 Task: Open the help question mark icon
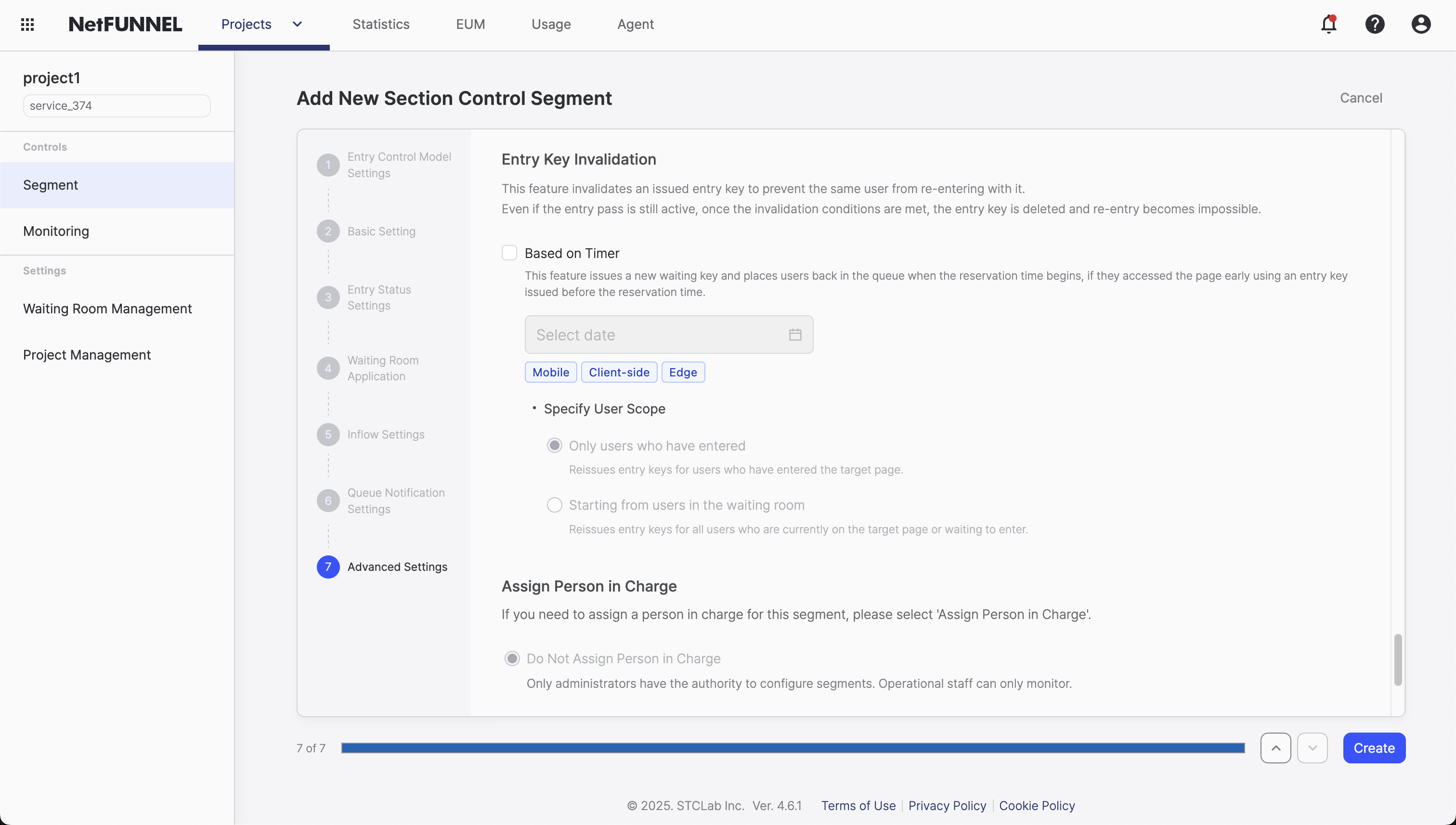[x=1374, y=25]
